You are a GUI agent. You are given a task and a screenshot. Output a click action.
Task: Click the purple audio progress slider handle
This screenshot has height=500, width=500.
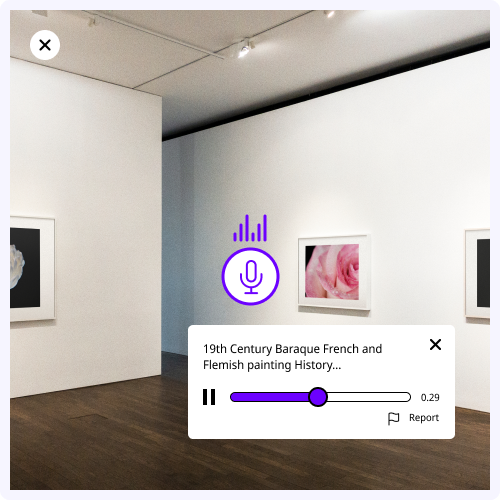(x=318, y=397)
